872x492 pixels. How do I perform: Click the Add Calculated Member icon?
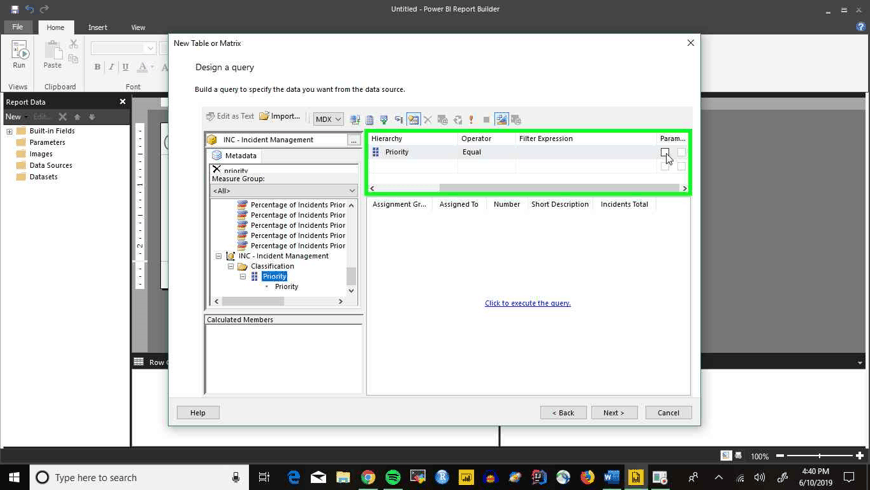click(x=369, y=120)
